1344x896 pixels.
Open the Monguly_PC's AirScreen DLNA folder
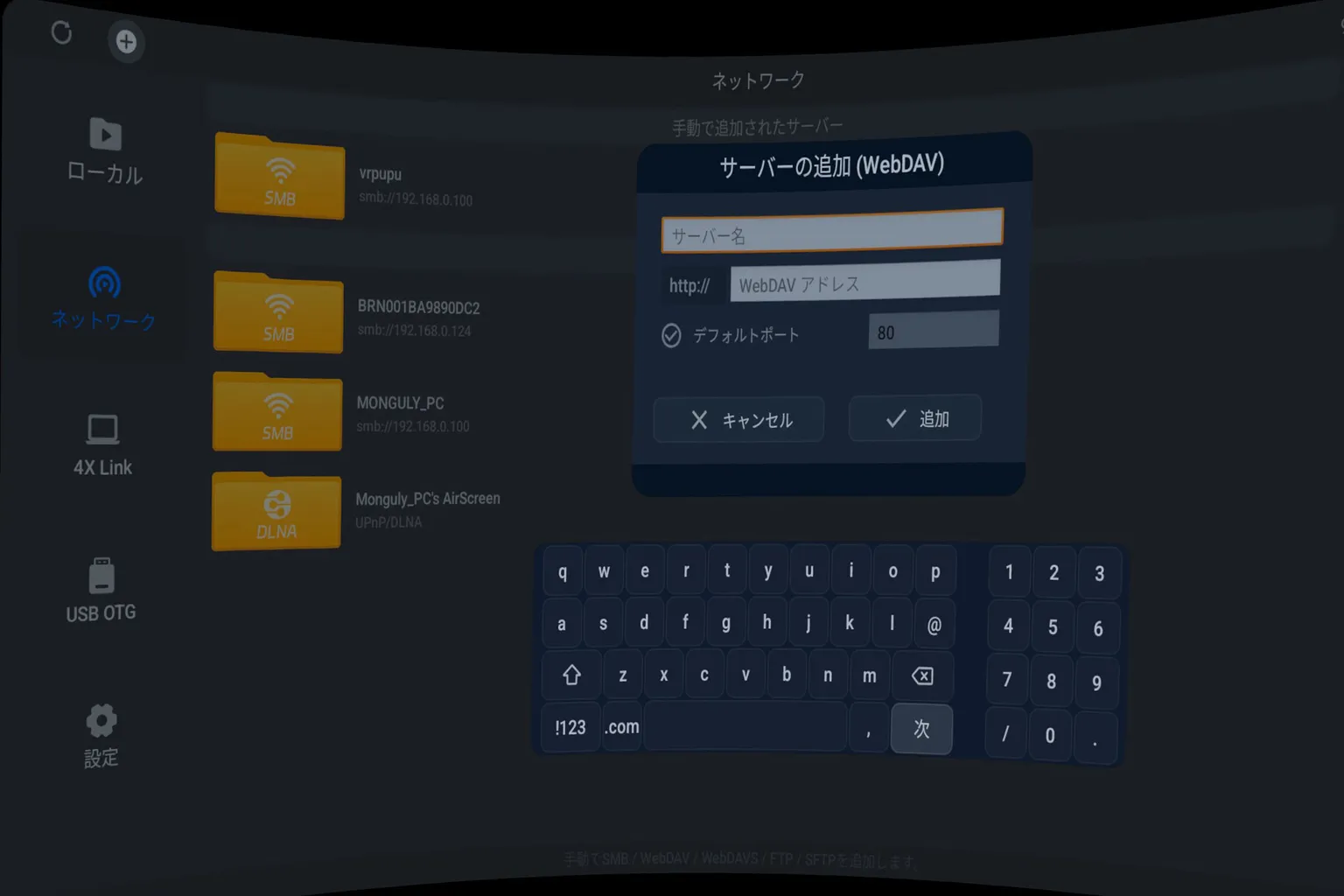point(276,511)
